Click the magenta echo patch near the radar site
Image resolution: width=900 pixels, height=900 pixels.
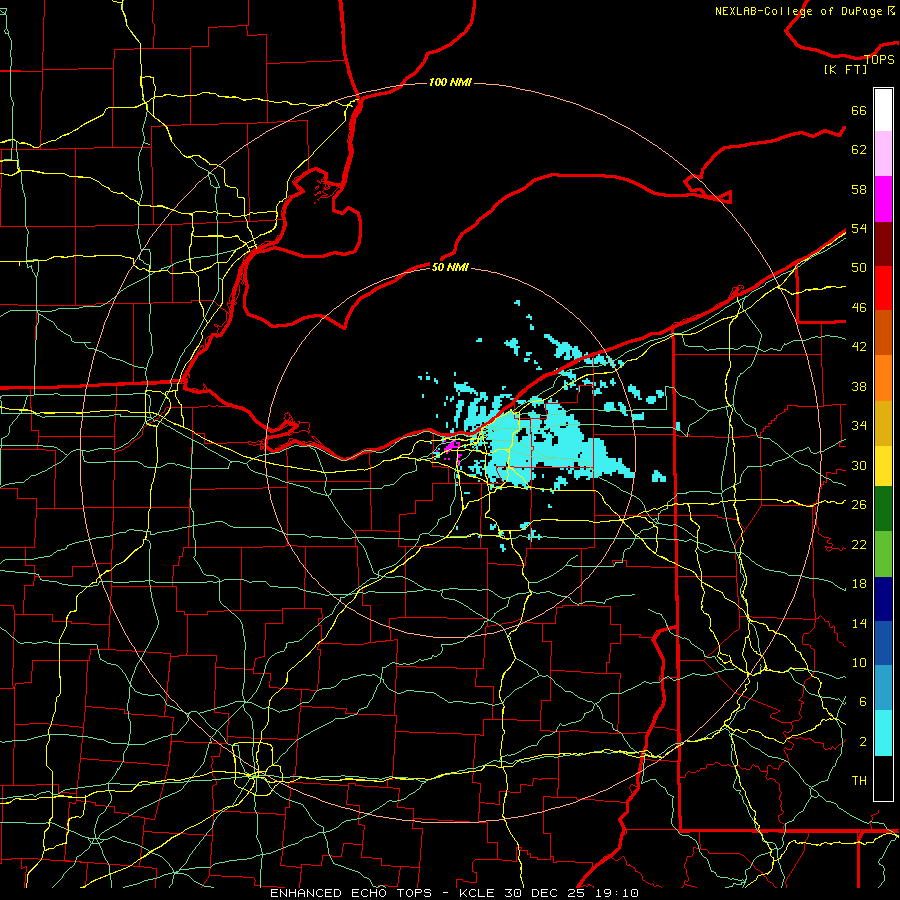452,445
